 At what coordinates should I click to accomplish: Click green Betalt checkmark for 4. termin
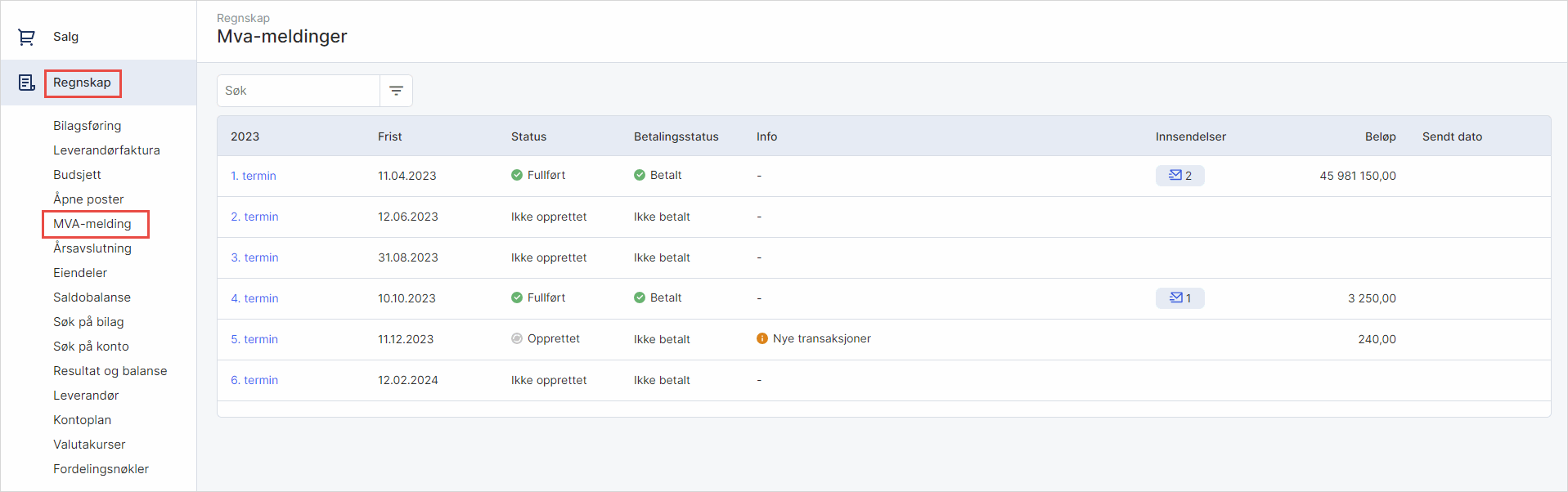pyautogui.click(x=640, y=297)
